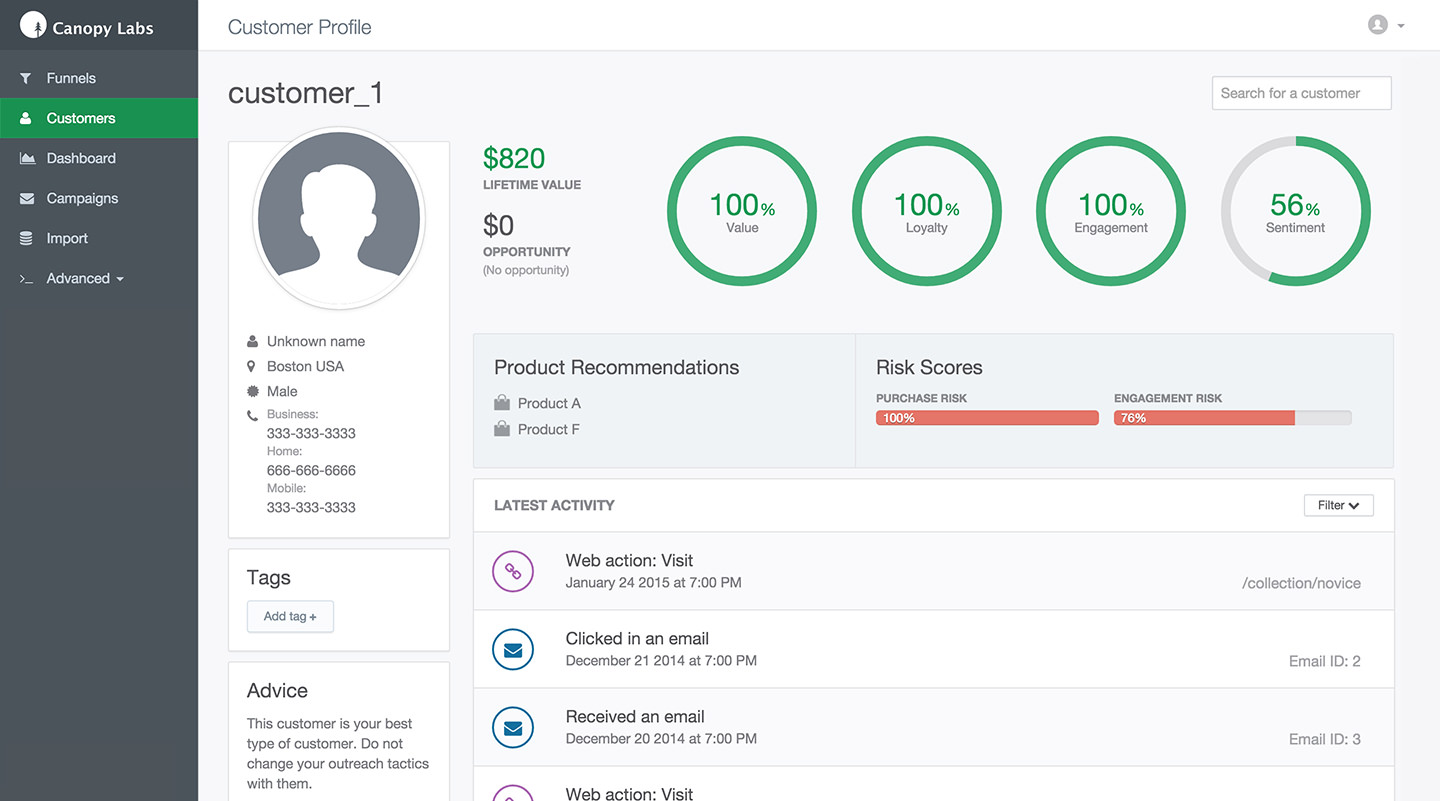The width and height of the screenshot is (1440, 801).
Task: Click the Boston USA location text
Action: 305,366
